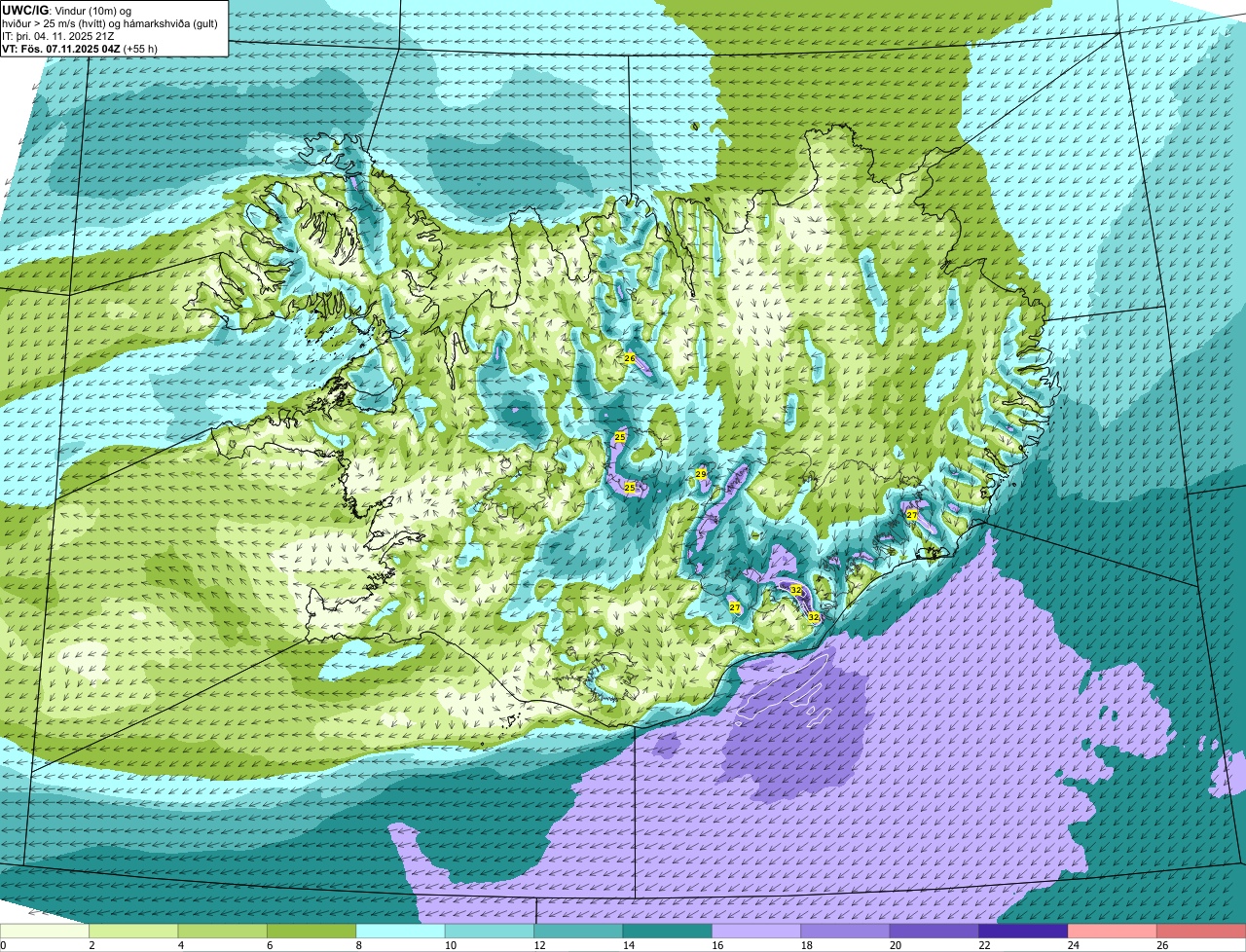This screenshot has width=1246, height=952.
Task: Click the pink 24–26 m/s legend swatch
Action: click(x=1112, y=932)
